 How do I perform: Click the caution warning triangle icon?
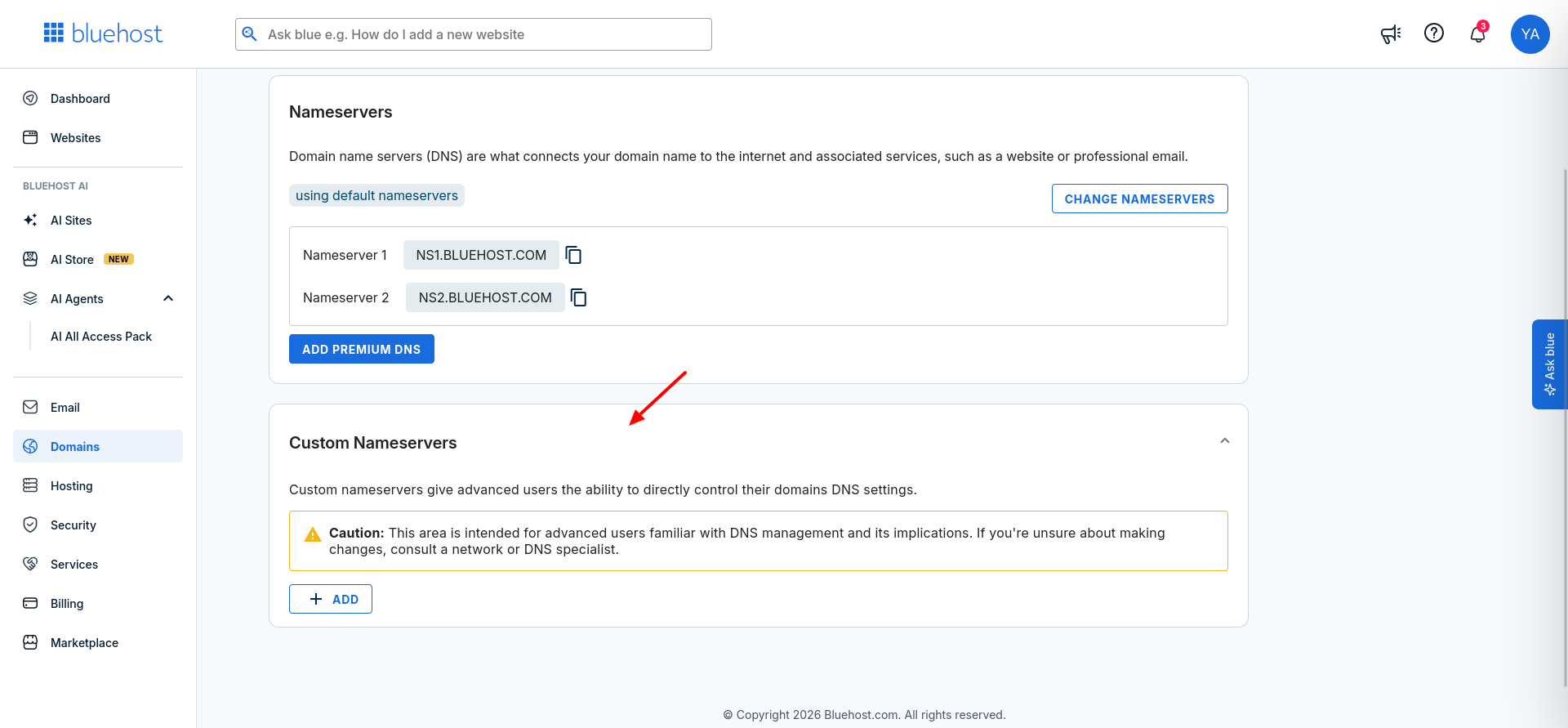pos(313,534)
